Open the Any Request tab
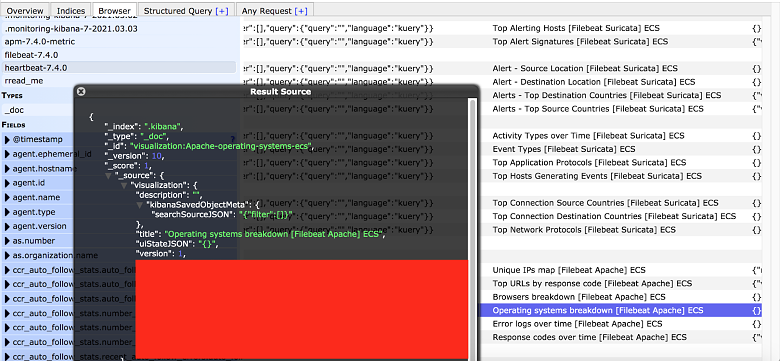This screenshot has width=780, height=361. click(x=275, y=10)
